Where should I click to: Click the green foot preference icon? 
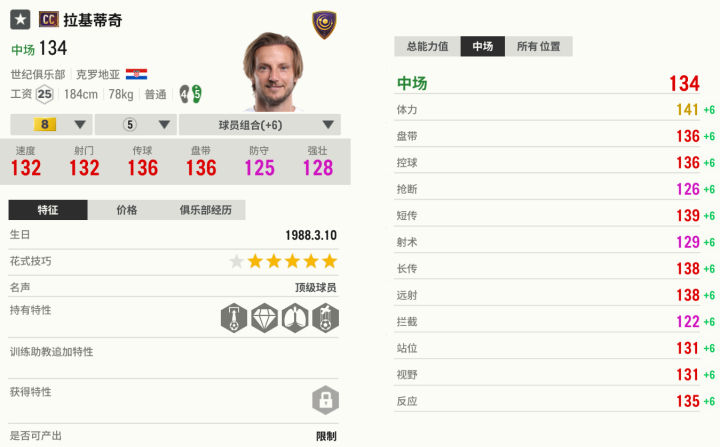(197, 94)
